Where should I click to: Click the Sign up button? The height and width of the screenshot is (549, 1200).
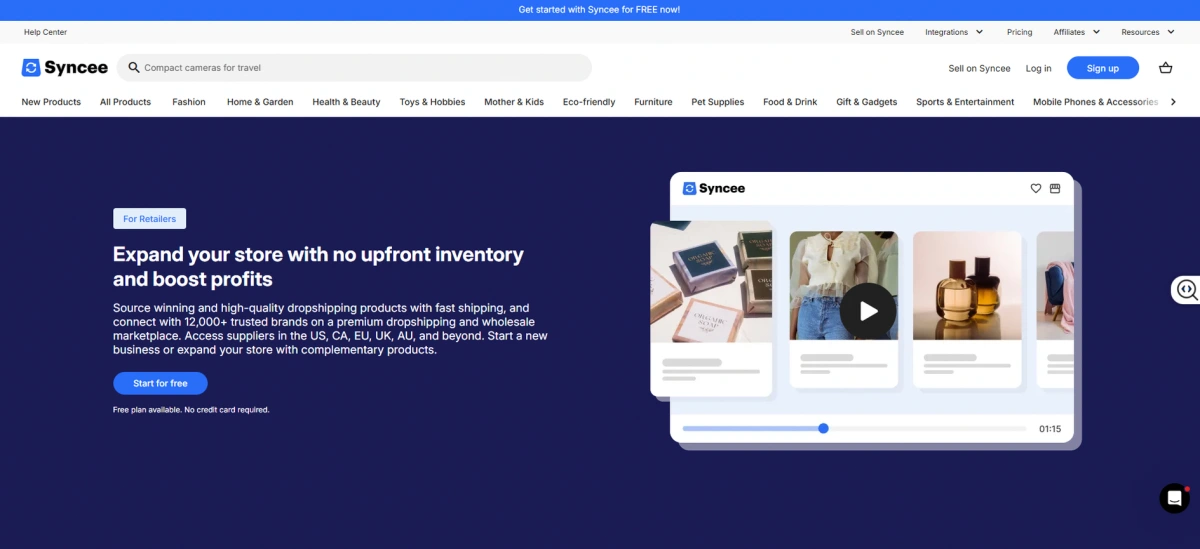tap(1103, 68)
